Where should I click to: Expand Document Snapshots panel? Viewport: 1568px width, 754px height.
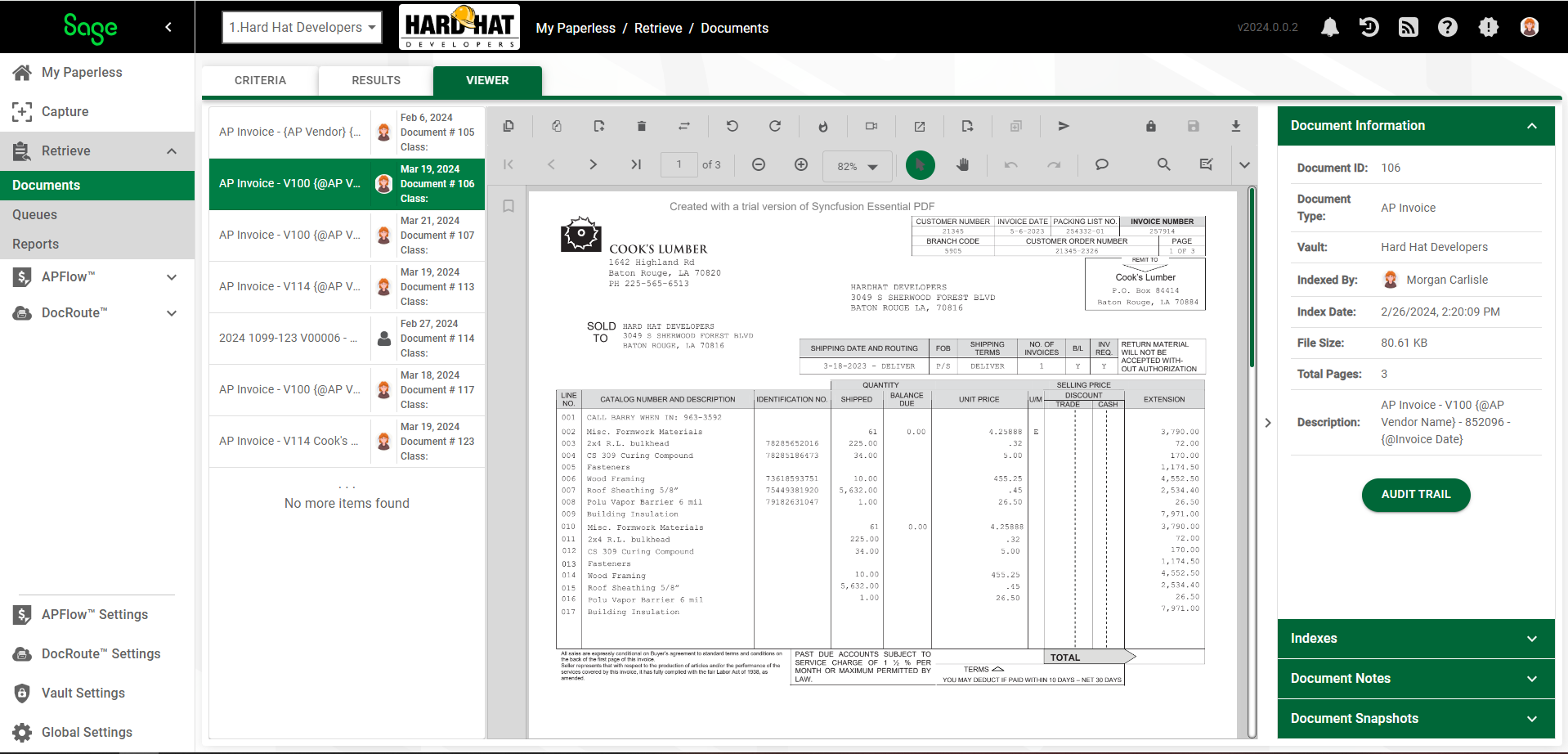pos(1416,719)
